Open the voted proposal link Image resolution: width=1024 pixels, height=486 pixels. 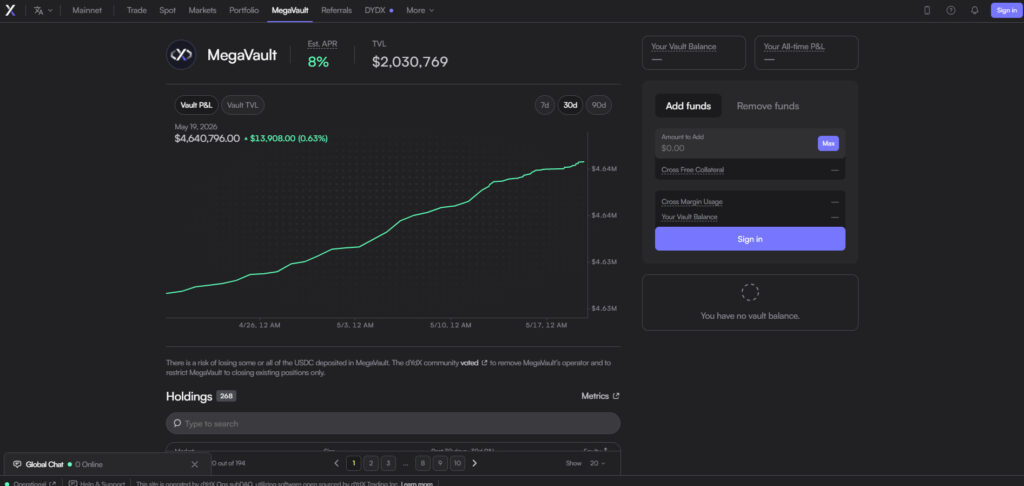pos(473,363)
